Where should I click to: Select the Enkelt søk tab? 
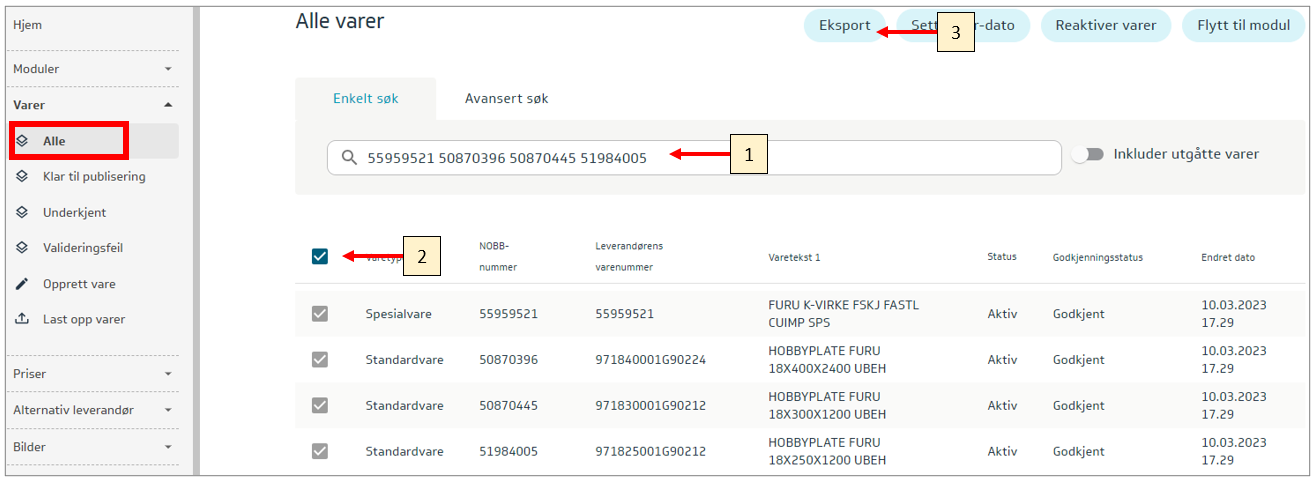366,99
